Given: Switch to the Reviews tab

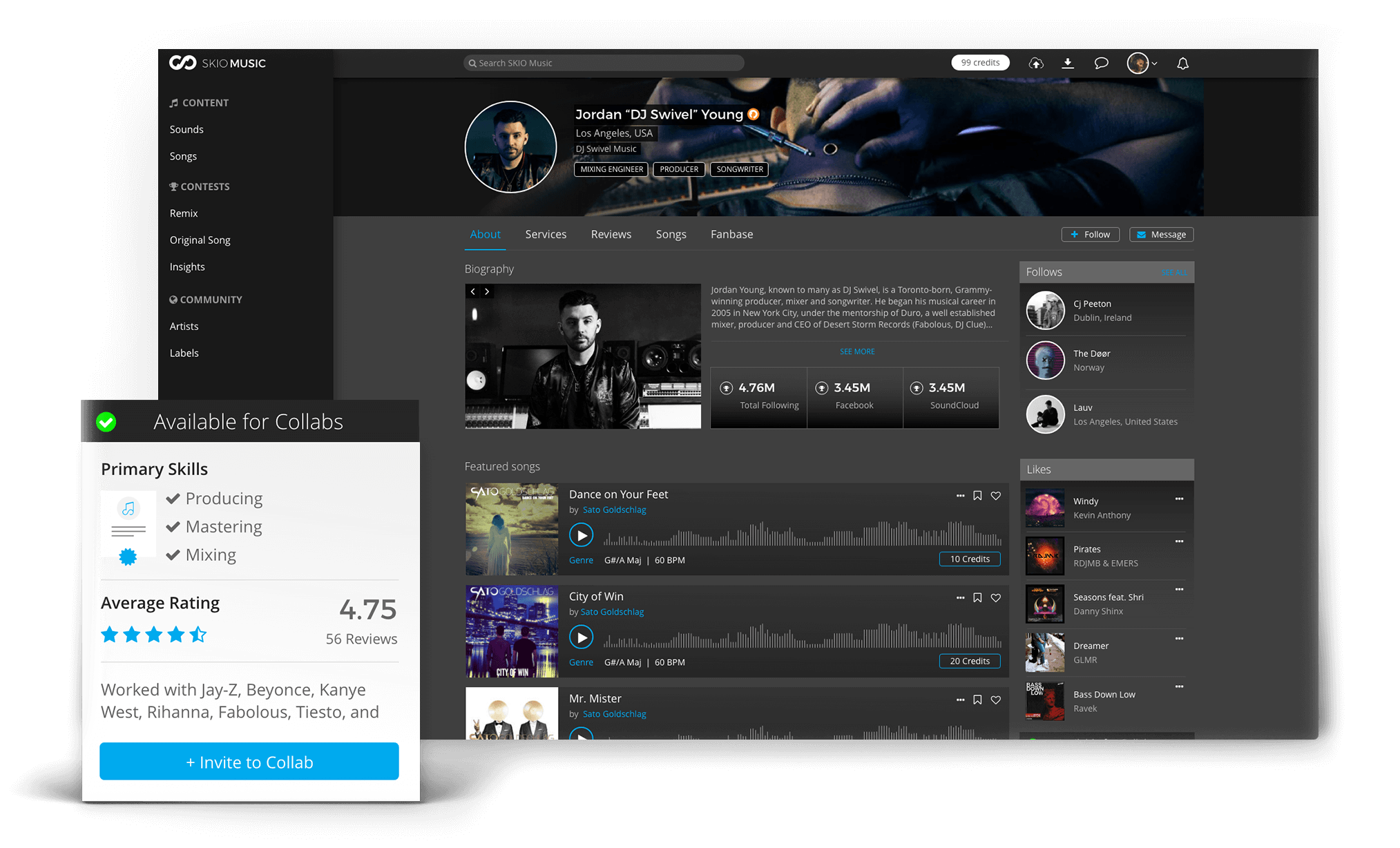Looking at the screenshot, I should 611,234.
